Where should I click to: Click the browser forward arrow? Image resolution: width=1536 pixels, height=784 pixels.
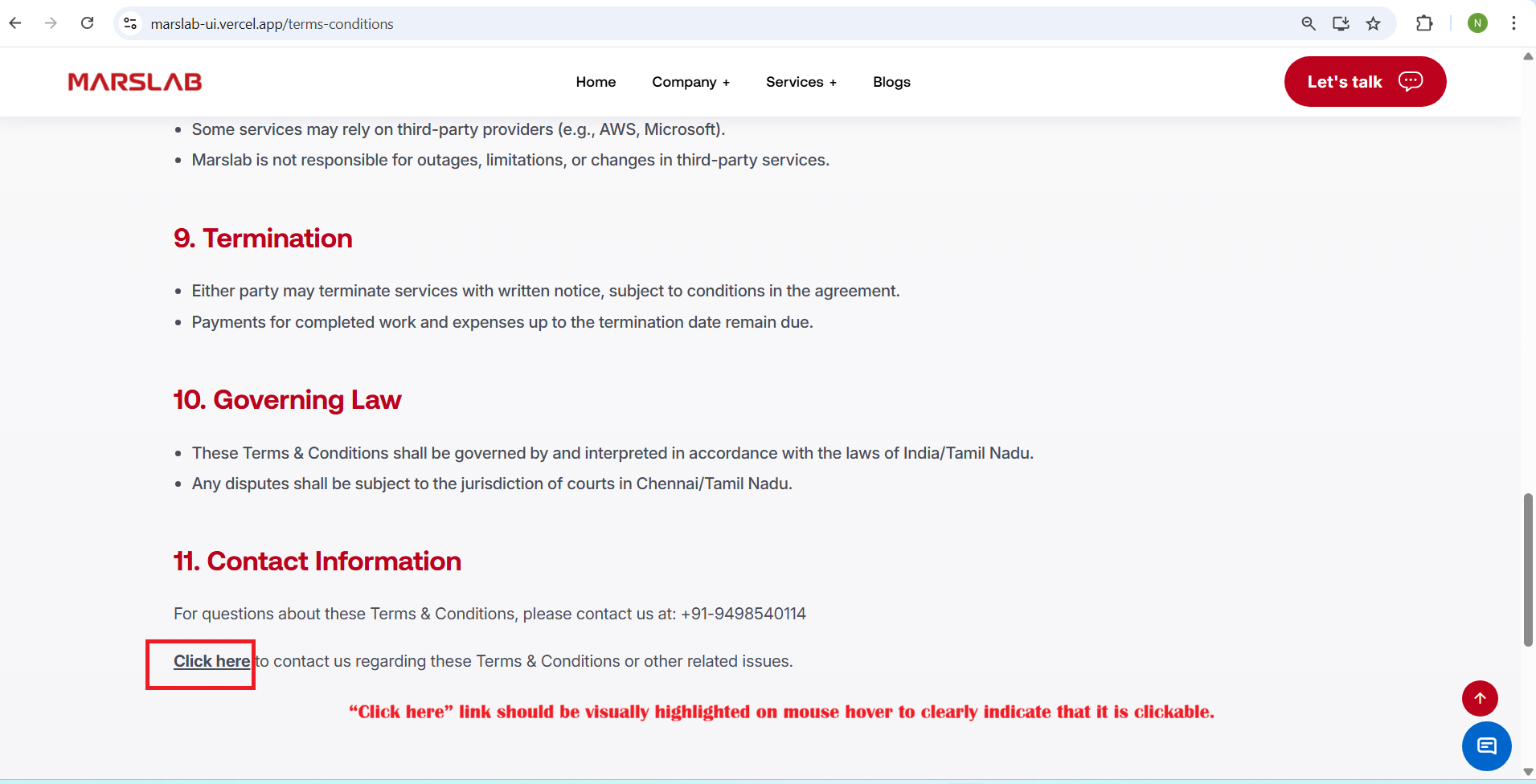click(x=51, y=23)
